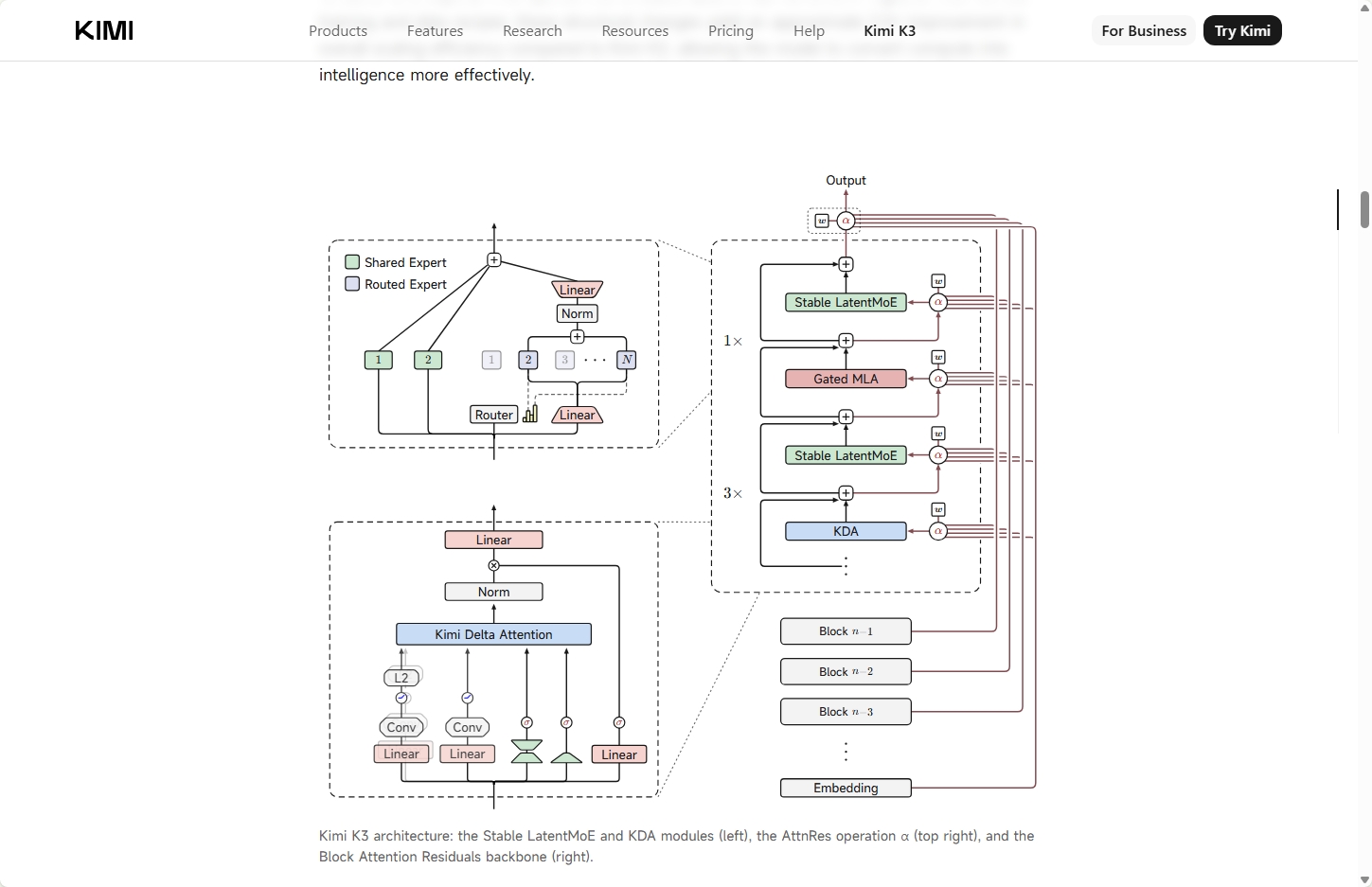
Task: Click the text "intelligence more effectively."
Action: (x=427, y=75)
